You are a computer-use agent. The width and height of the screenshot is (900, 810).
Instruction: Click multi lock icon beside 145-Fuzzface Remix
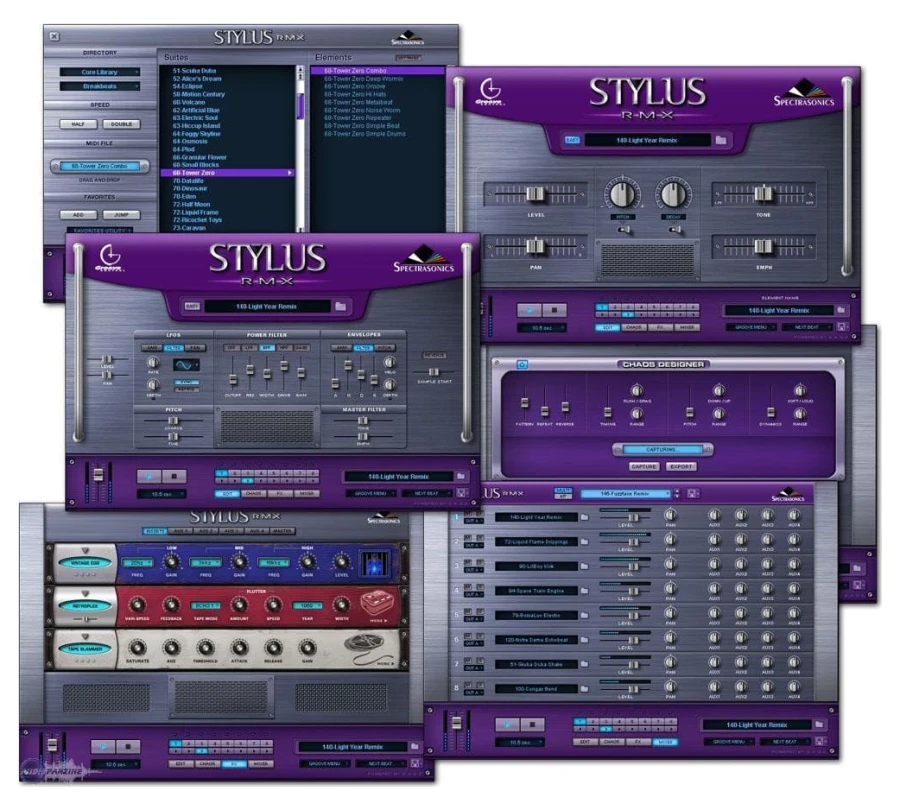tap(692, 494)
